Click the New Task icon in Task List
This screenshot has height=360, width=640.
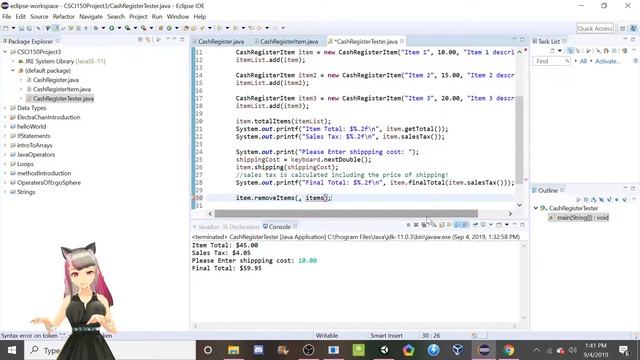tap(552, 51)
